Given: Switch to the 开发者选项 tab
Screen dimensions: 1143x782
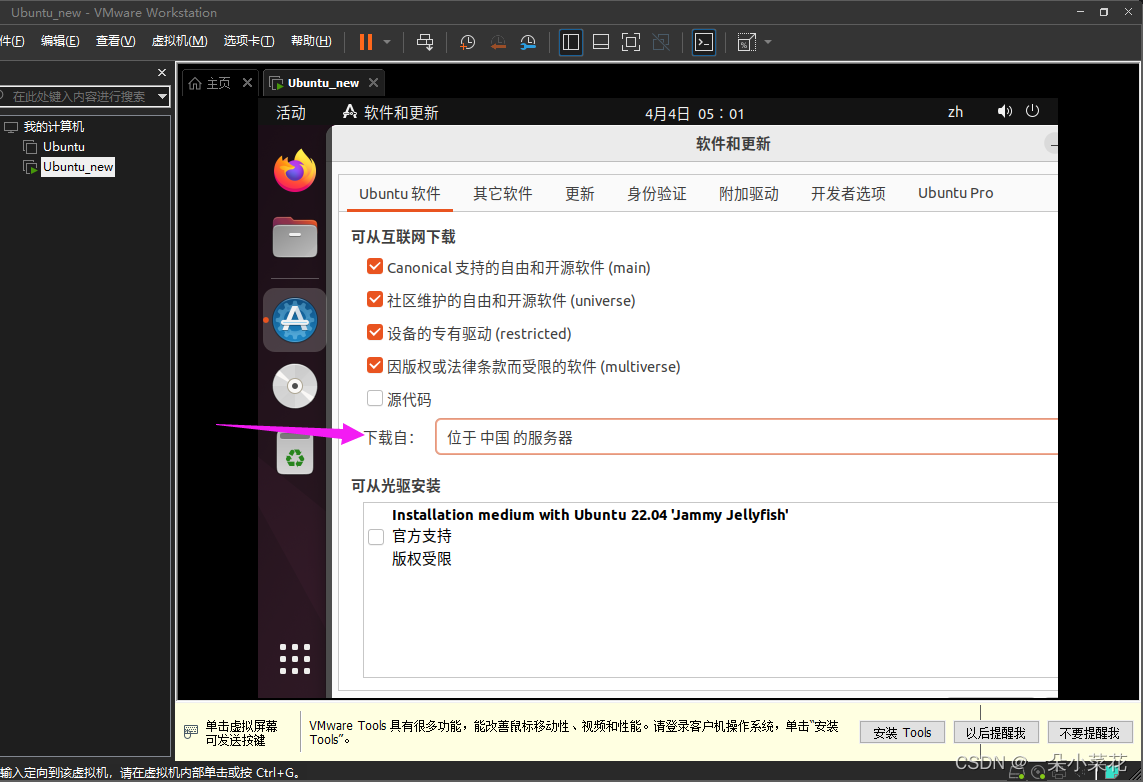Looking at the screenshot, I should pyautogui.click(x=848, y=194).
